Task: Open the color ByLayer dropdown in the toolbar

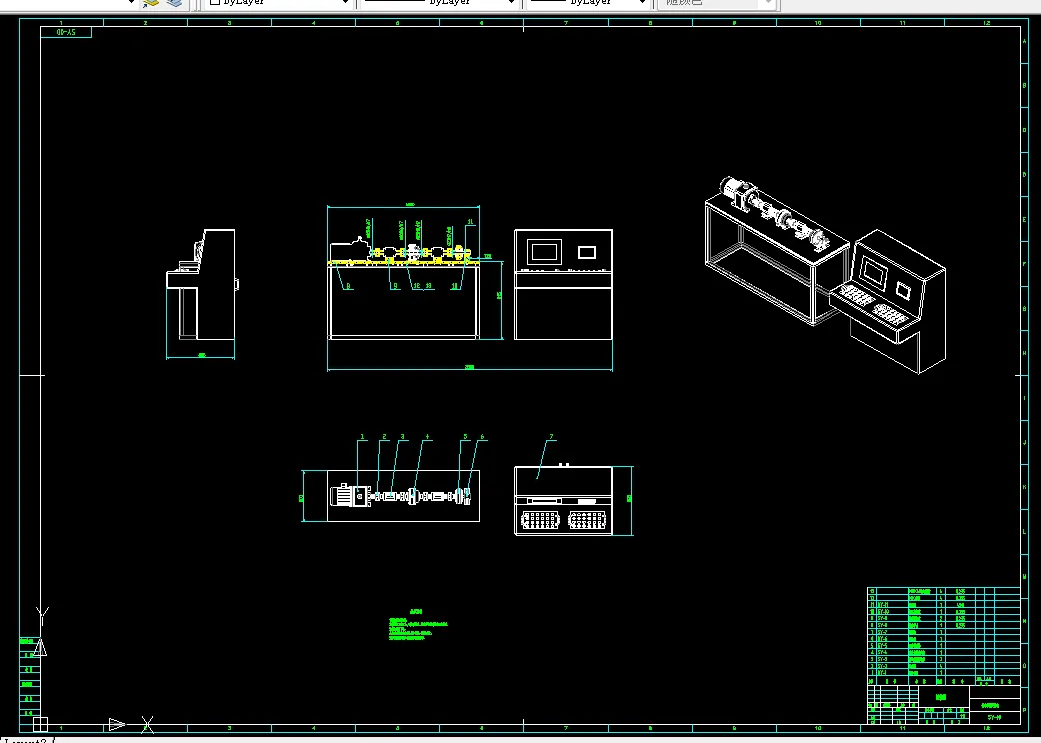Action: [279, 3]
